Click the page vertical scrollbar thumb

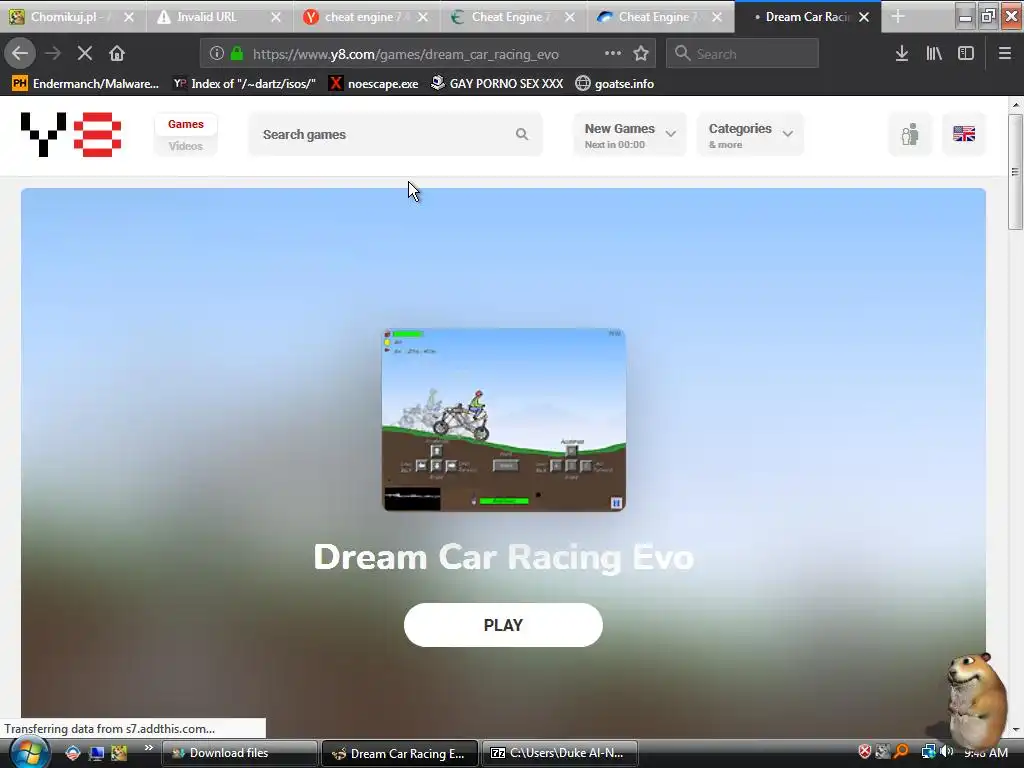pos(1015,172)
